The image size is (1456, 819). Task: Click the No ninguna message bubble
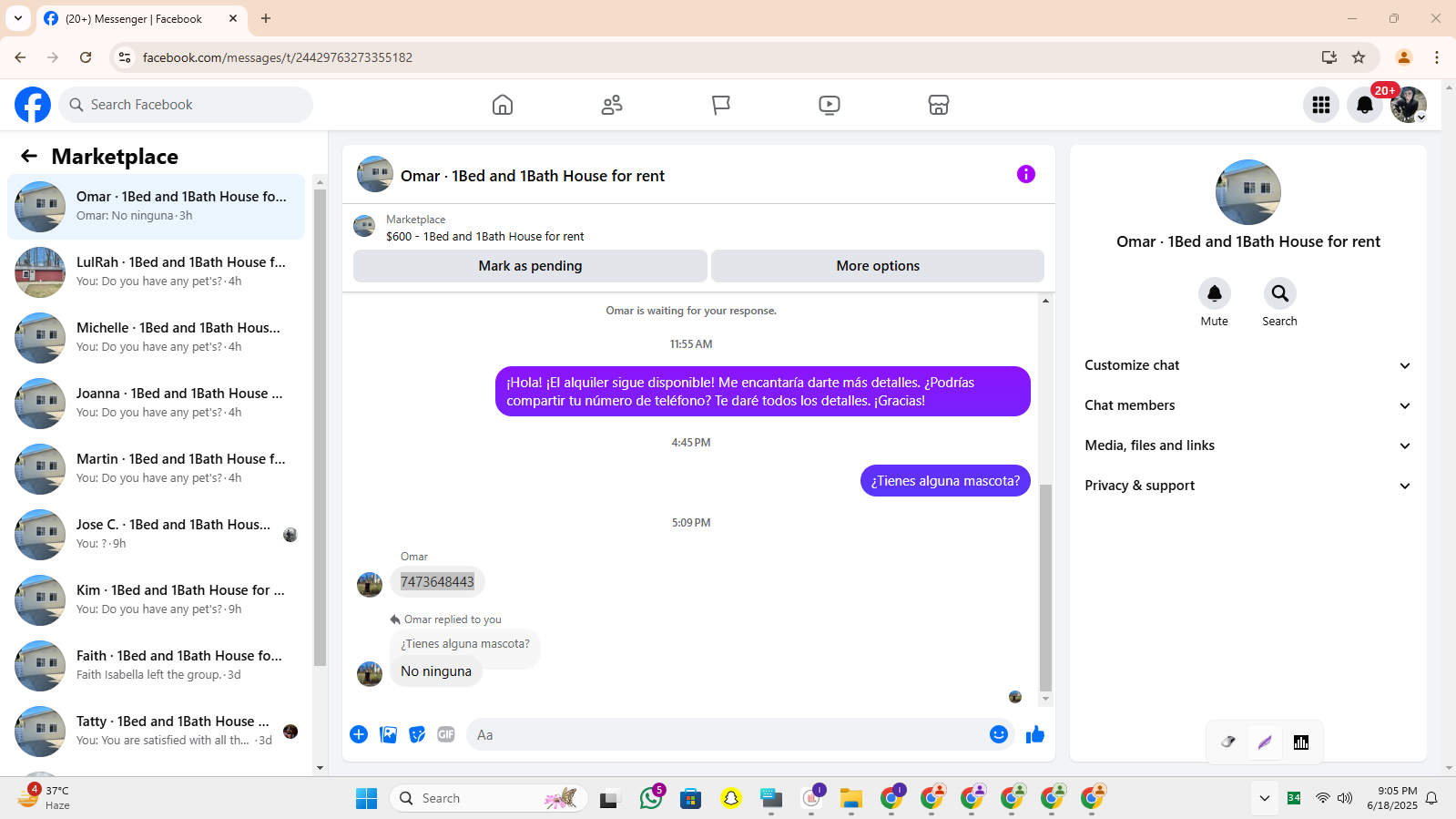click(x=436, y=671)
